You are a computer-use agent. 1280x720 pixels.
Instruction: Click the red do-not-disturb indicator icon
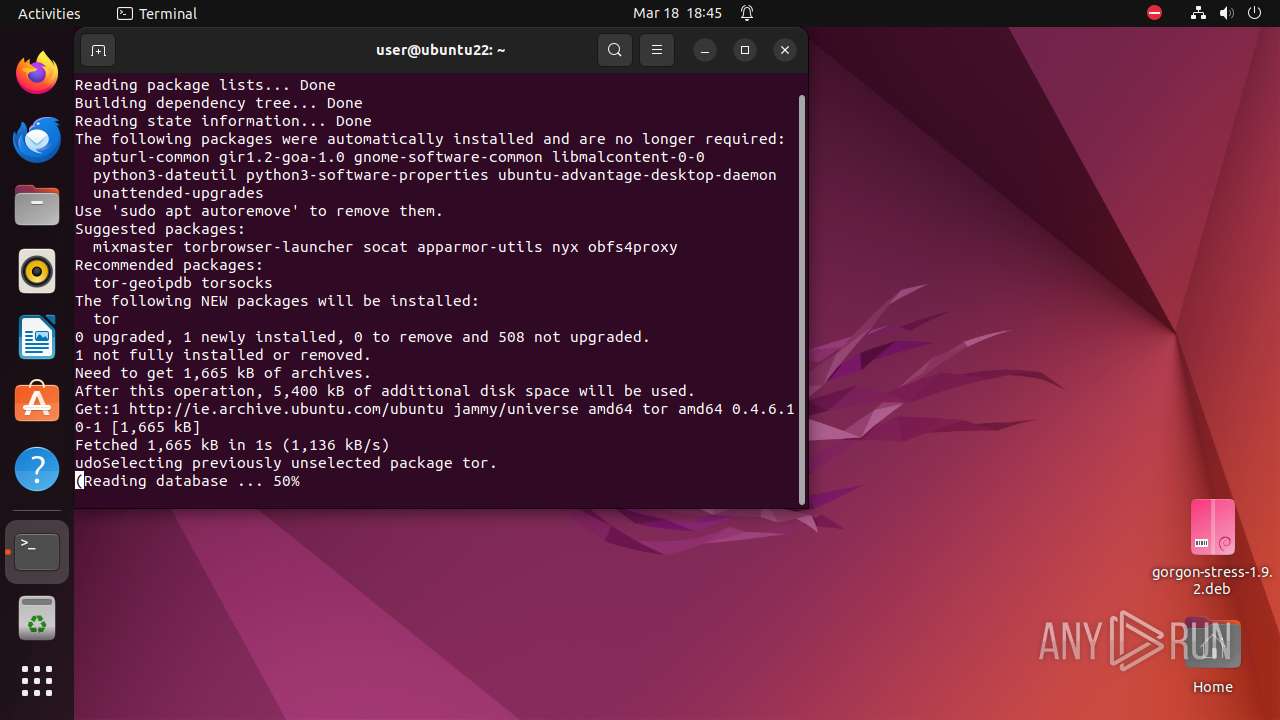pyautogui.click(x=1155, y=13)
